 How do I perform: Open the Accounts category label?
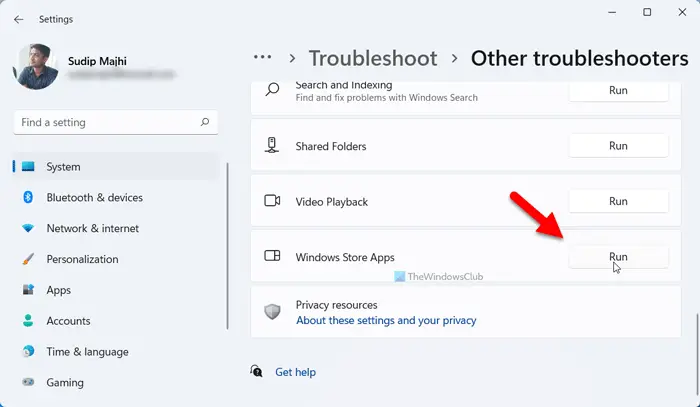[68, 320]
